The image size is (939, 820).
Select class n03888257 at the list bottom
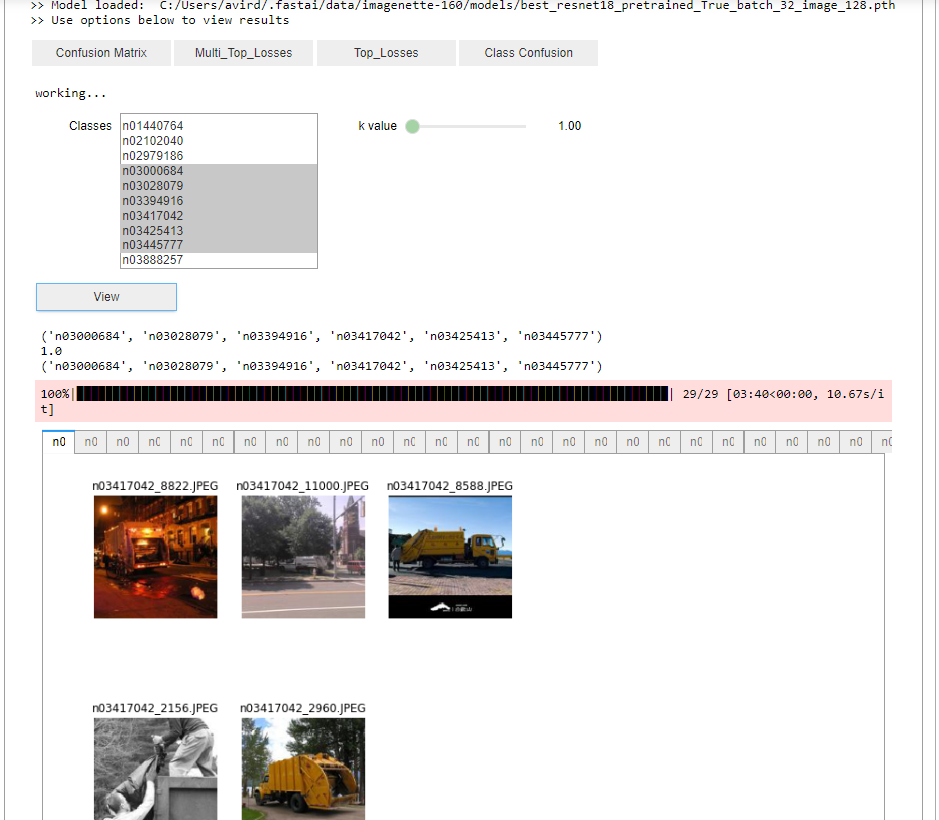(x=153, y=260)
